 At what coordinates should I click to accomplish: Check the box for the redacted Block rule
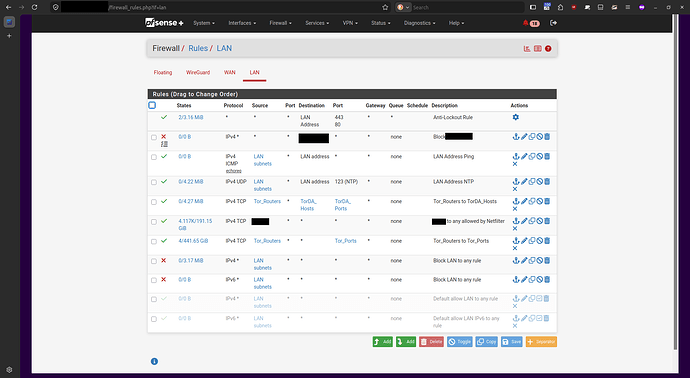coord(154,137)
